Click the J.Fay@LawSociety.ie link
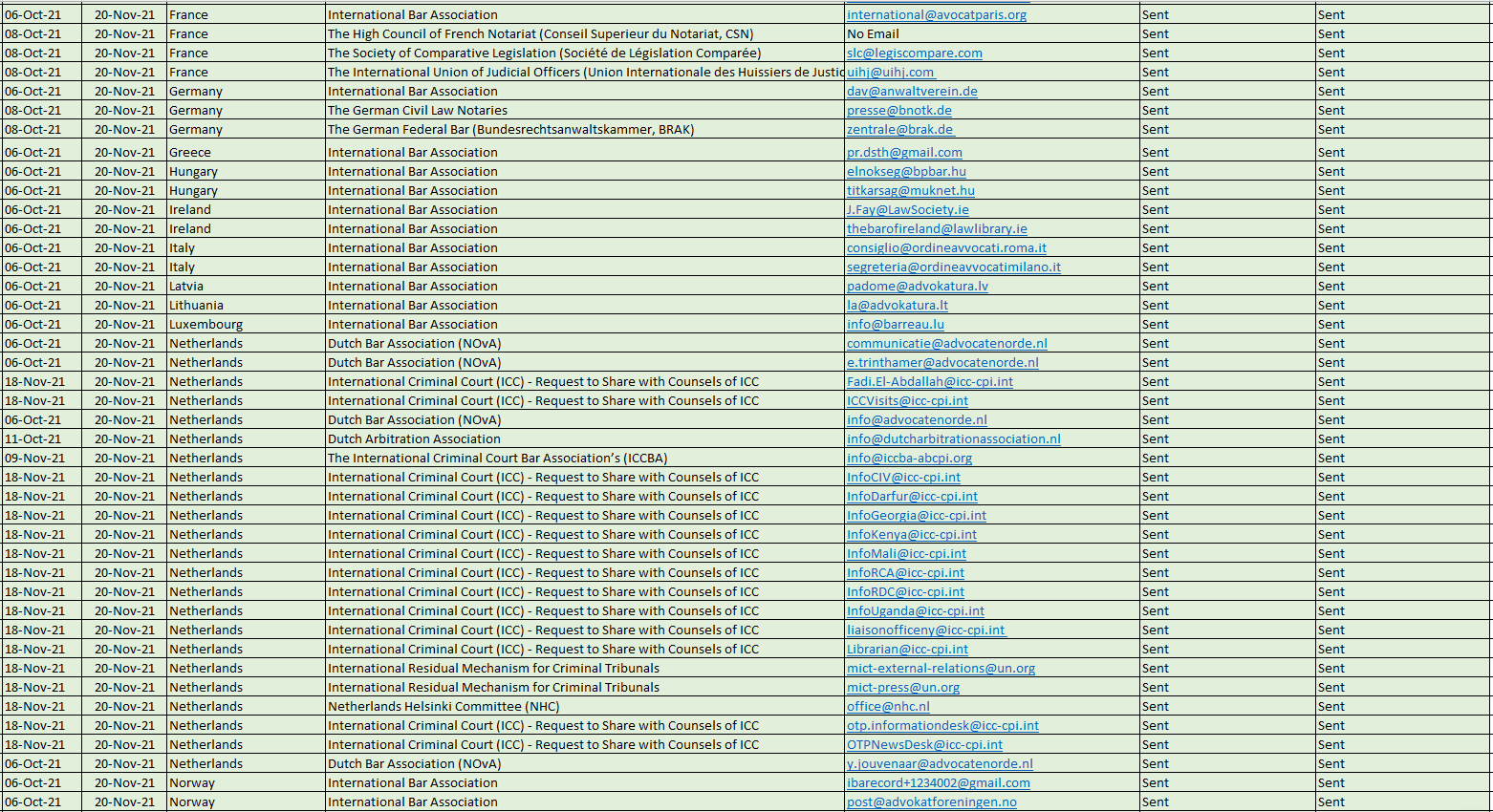 [908, 210]
